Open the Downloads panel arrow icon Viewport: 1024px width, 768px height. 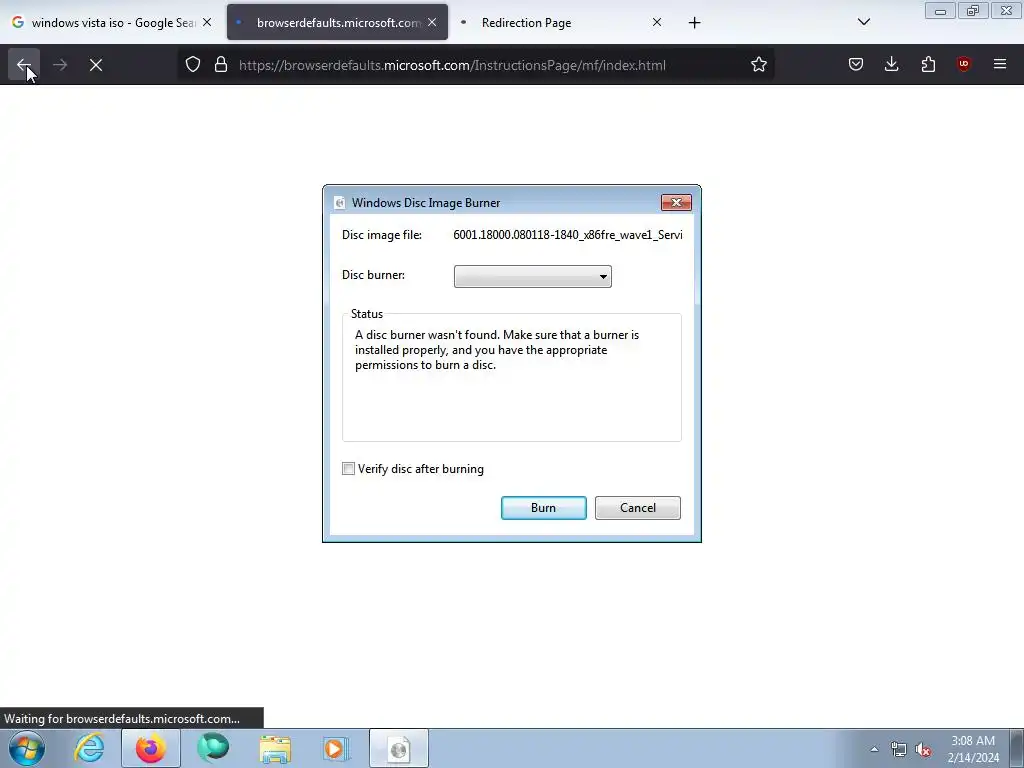click(891, 65)
